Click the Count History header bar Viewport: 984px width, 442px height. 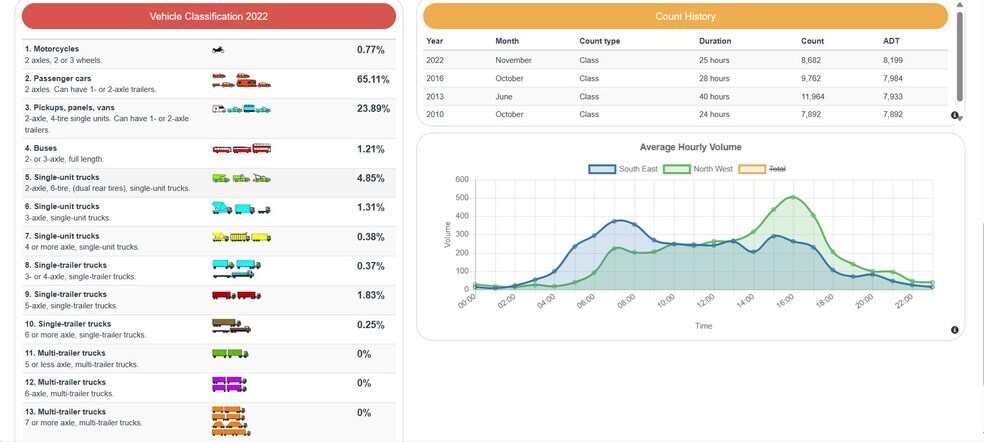coord(685,16)
